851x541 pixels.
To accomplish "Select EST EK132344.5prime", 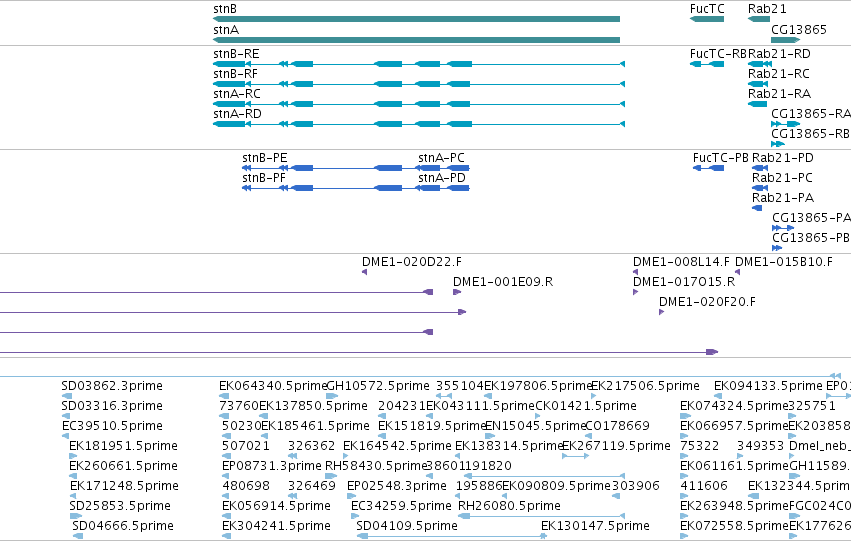I will coord(799,487).
